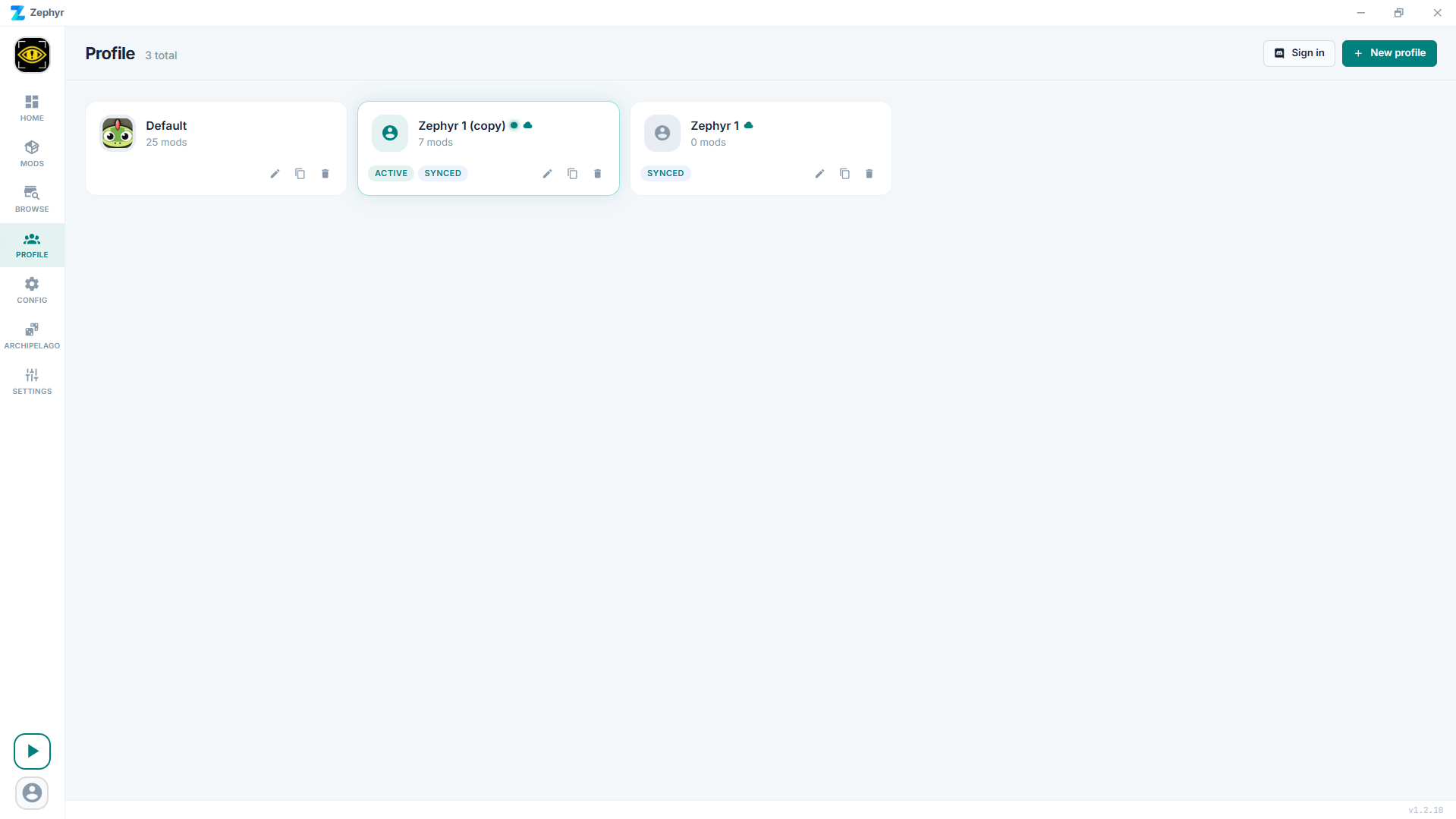
Task: Duplicate the Zephyr 1 (copy) profile
Action: coord(572,173)
